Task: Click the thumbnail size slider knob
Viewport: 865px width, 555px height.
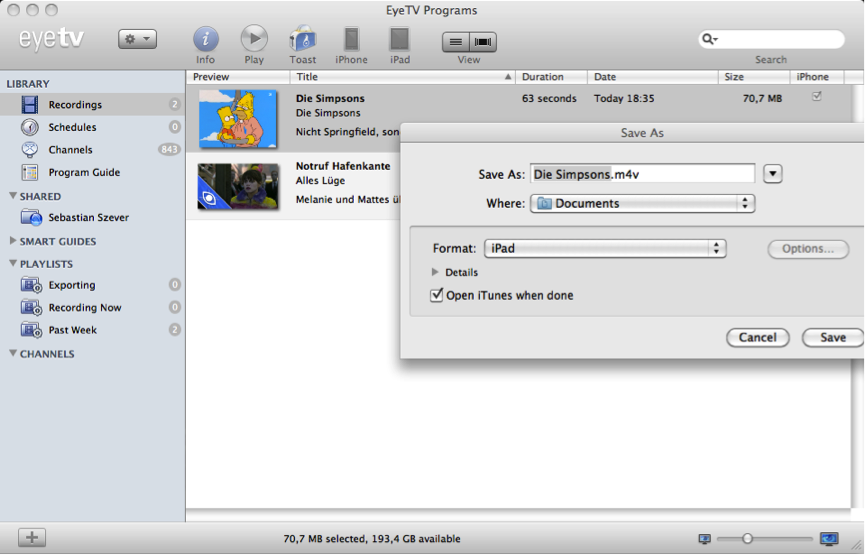Action: point(747,538)
